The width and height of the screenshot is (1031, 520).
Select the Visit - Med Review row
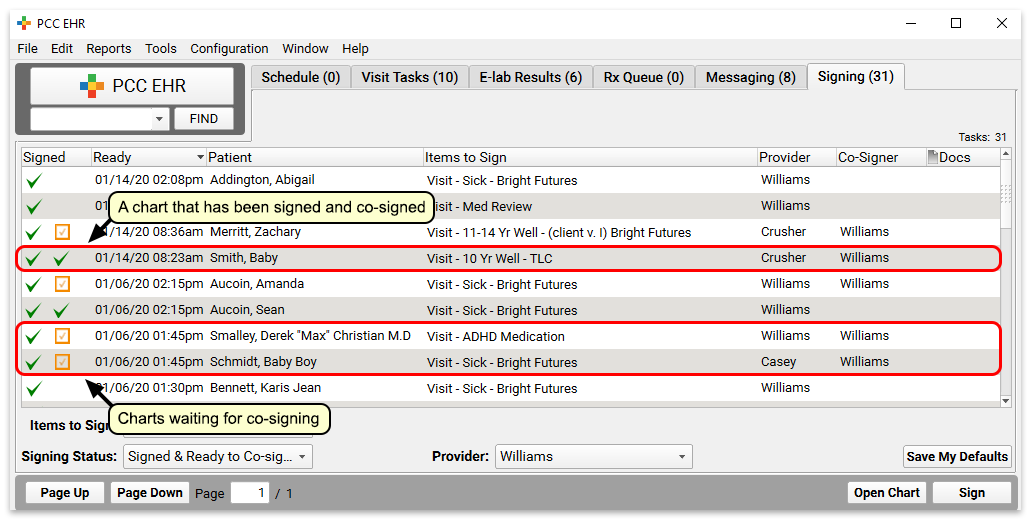click(x=510, y=206)
